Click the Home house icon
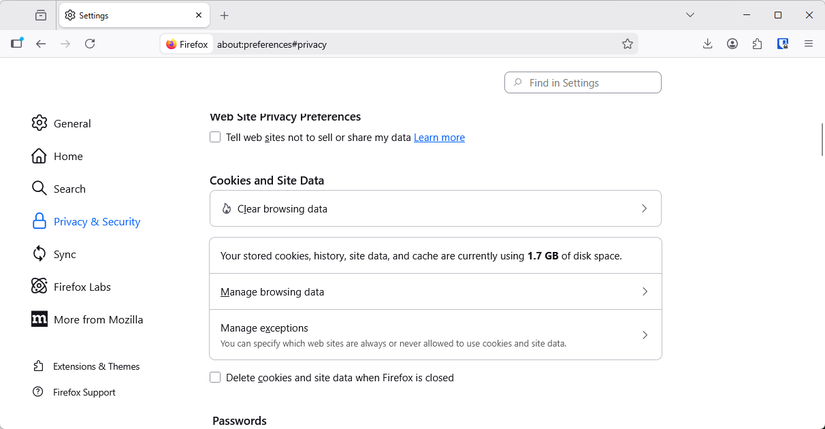Viewport: 825px width, 429px height. point(39,156)
